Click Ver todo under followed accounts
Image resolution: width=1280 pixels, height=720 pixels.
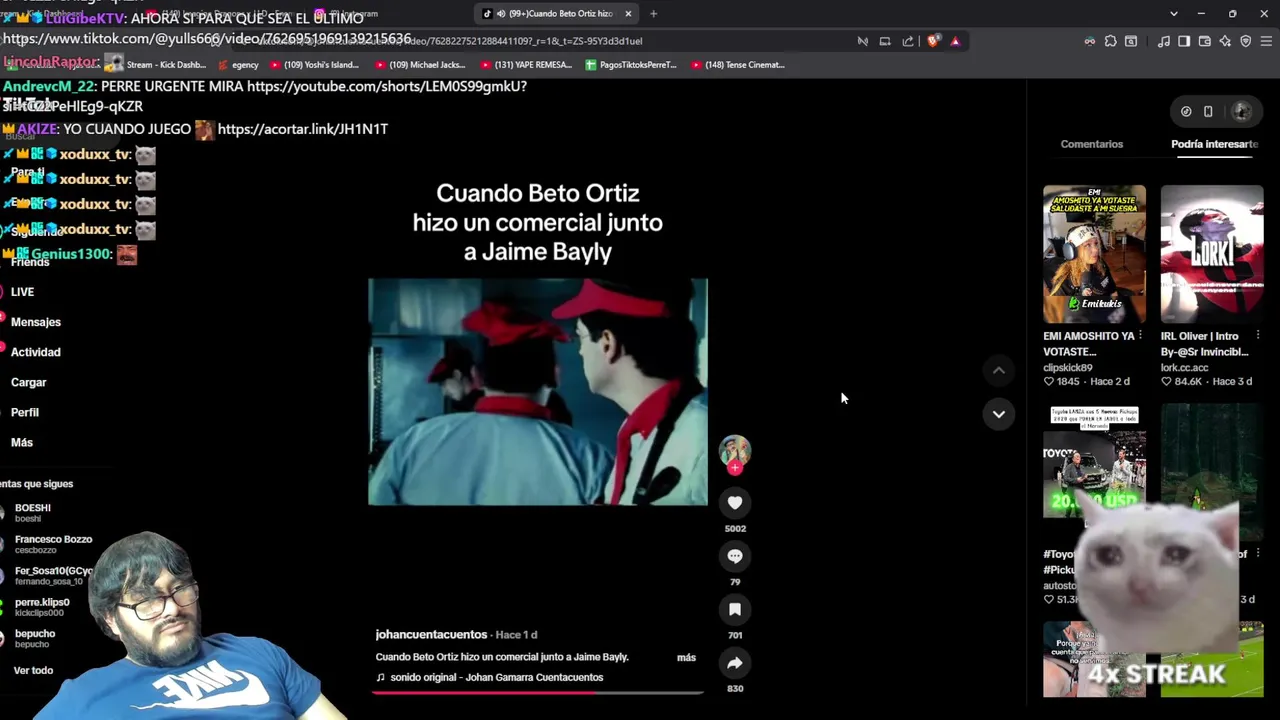pos(33,670)
